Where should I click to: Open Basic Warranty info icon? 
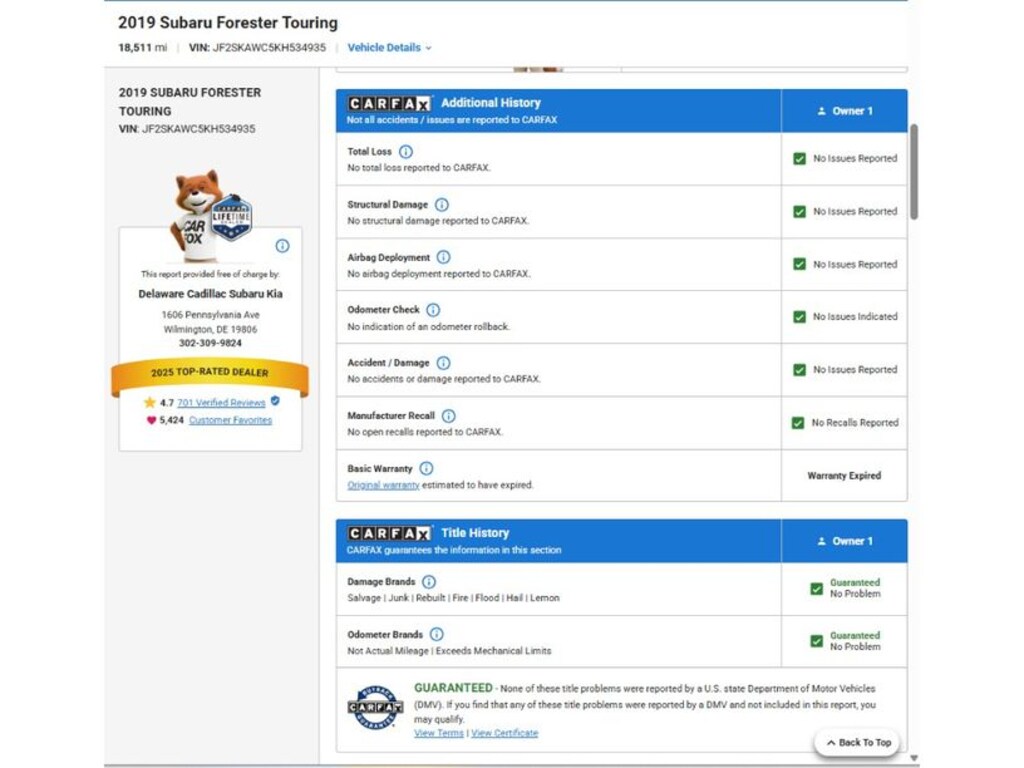coord(426,468)
